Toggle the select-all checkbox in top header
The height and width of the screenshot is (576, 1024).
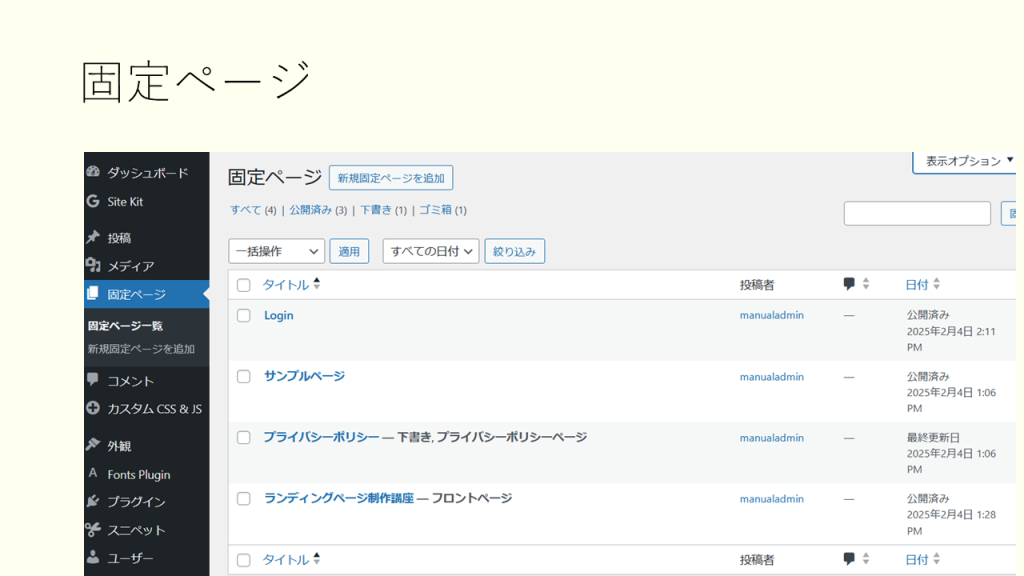tap(243, 285)
